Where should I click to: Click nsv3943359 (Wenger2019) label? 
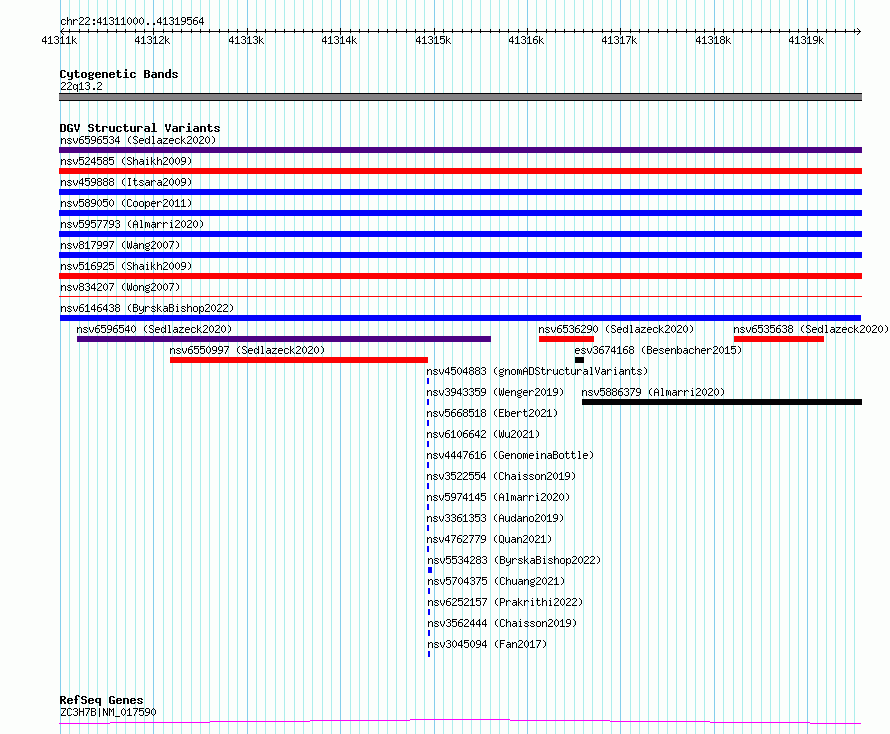[x=495, y=392]
